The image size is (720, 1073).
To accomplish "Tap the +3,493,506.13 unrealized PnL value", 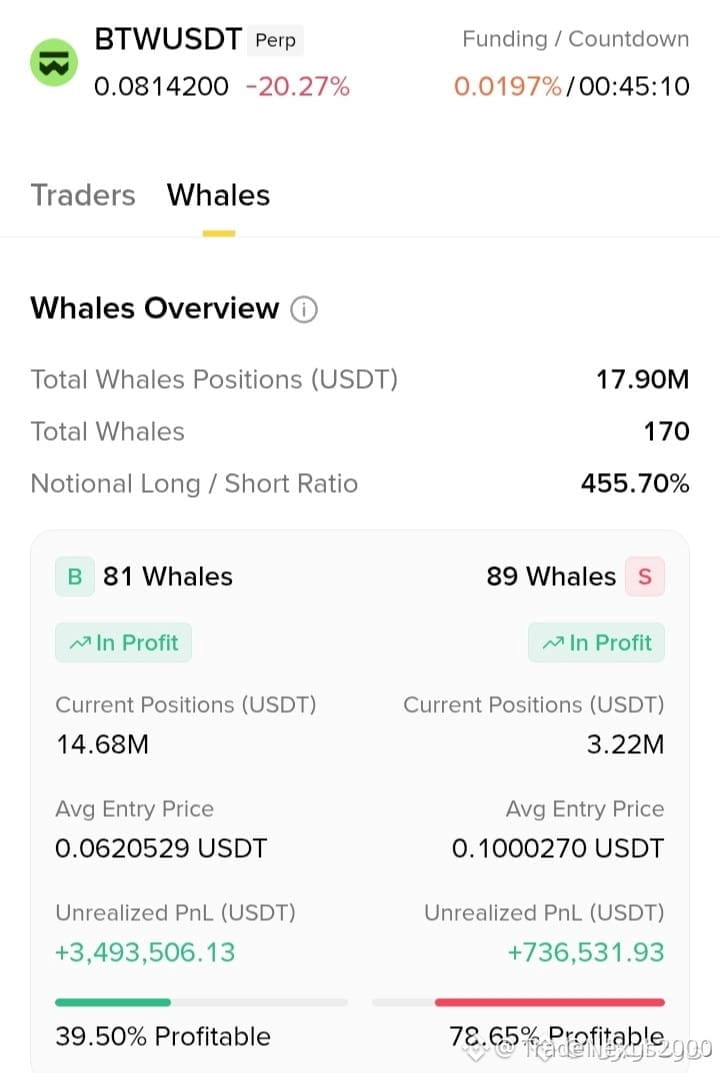I will click(x=145, y=953).
